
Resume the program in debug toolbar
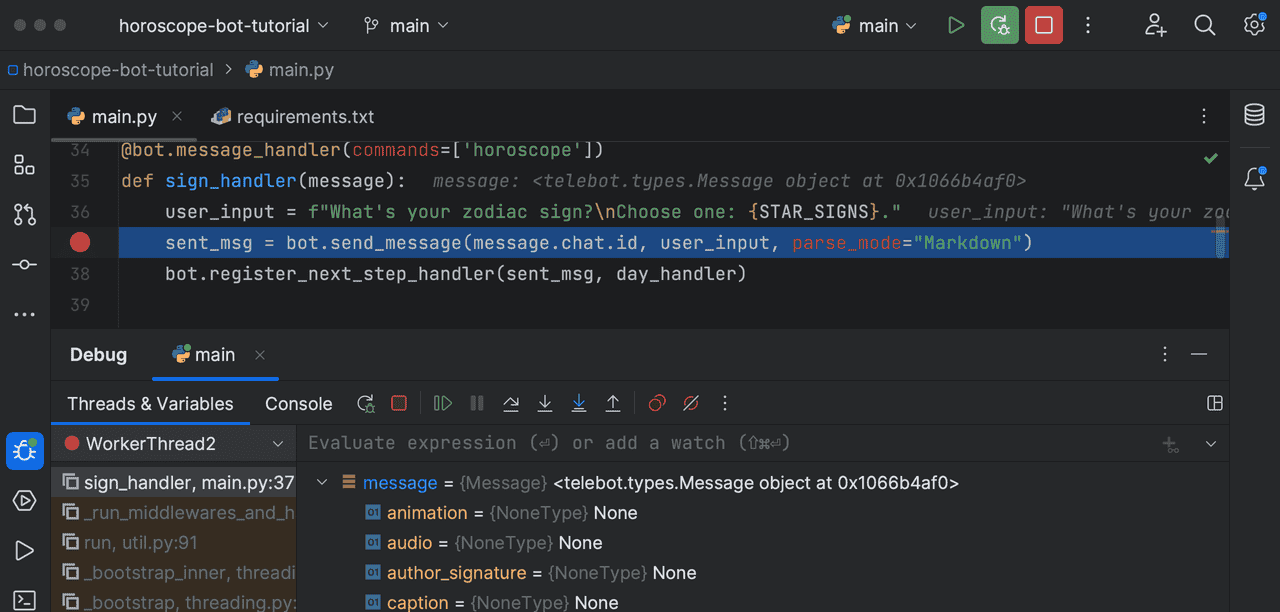443,403
